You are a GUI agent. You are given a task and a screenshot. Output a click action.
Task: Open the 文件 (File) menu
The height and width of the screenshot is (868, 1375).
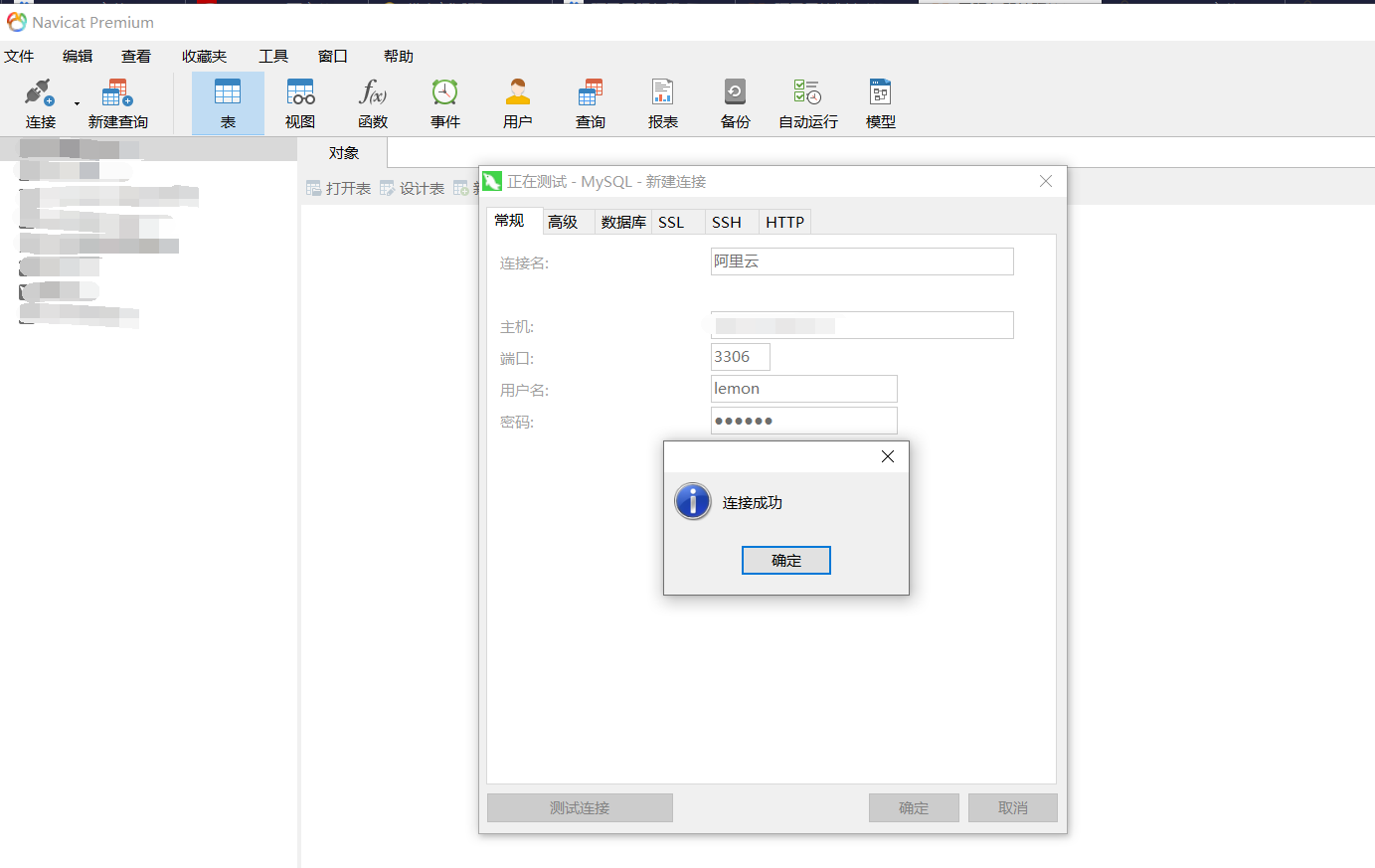(19, 57)
